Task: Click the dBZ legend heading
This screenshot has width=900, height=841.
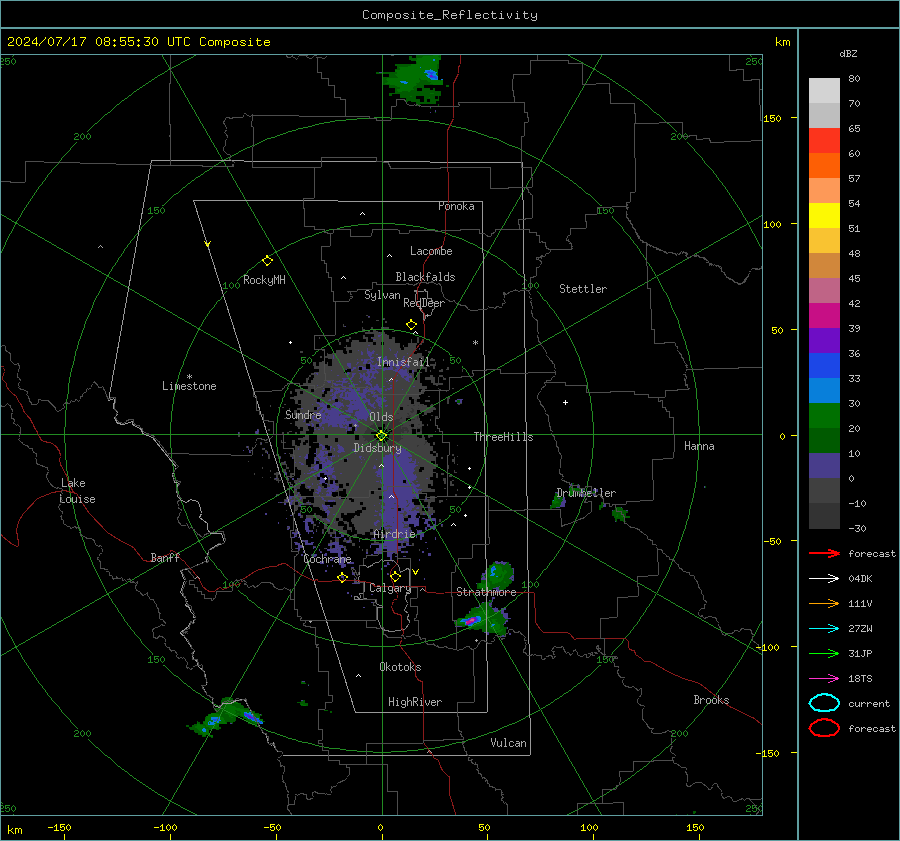Action: point(848,54)
